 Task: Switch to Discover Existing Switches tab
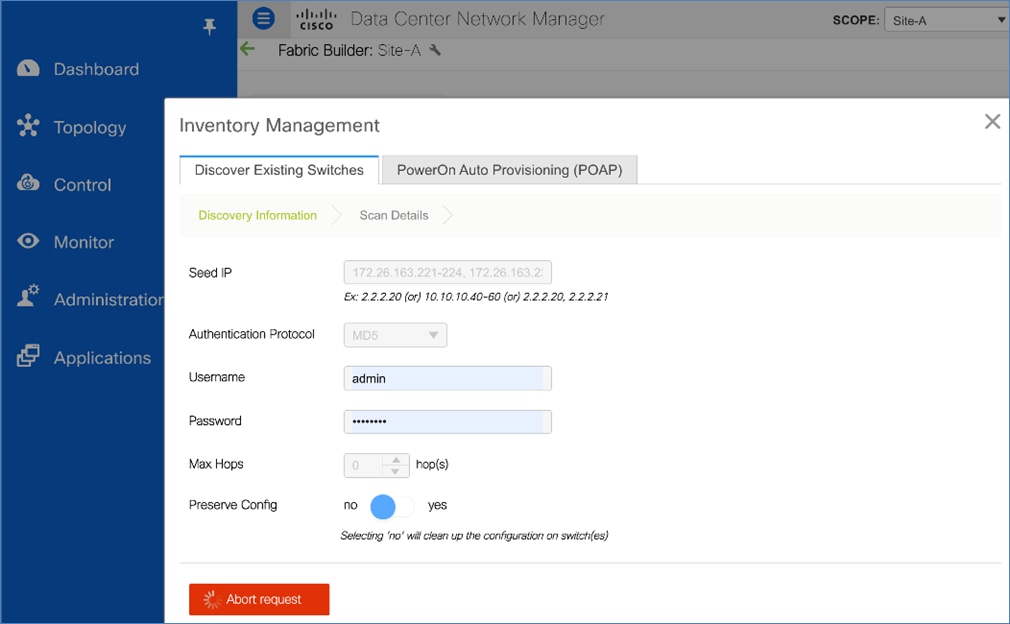click(279, 170)
